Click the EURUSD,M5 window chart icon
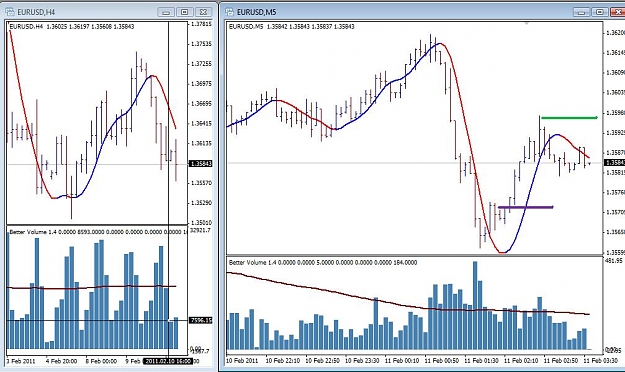The width and height of the screenshot is (625, 372). (229, 12)
